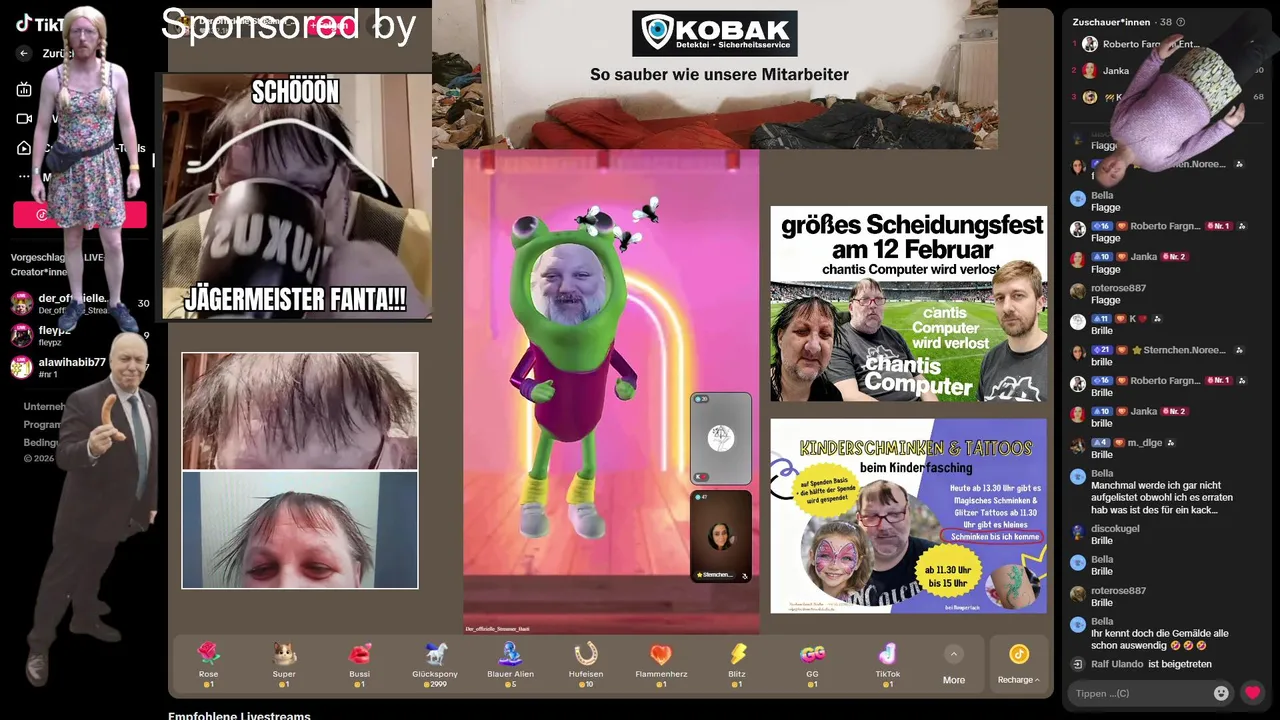Open suggested live creator fleypz
Viewport: 1280px width, 720px height.
[78, 336]
